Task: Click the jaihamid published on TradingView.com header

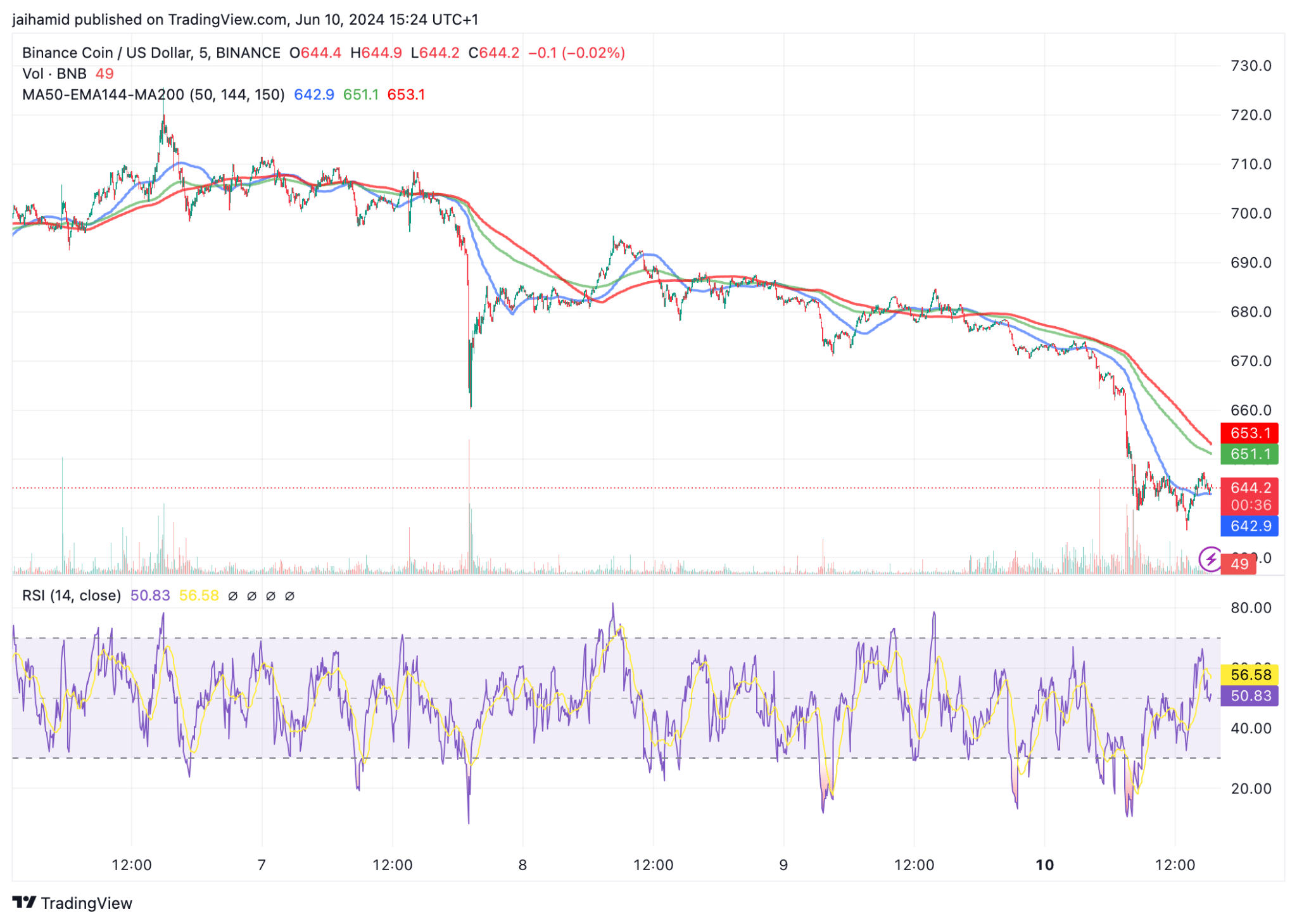Action: [x=245, y=20]
